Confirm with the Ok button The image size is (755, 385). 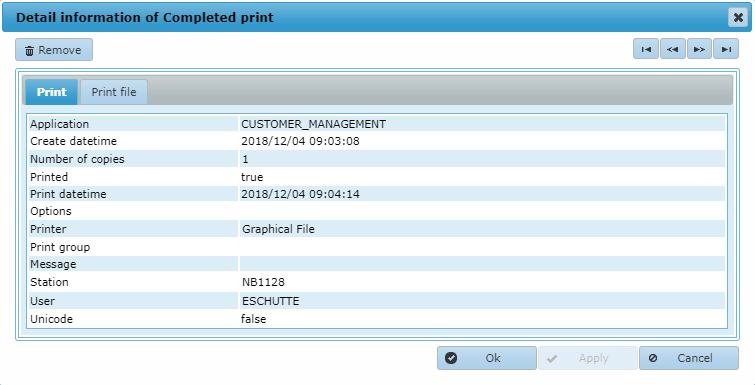coord(487,358)
